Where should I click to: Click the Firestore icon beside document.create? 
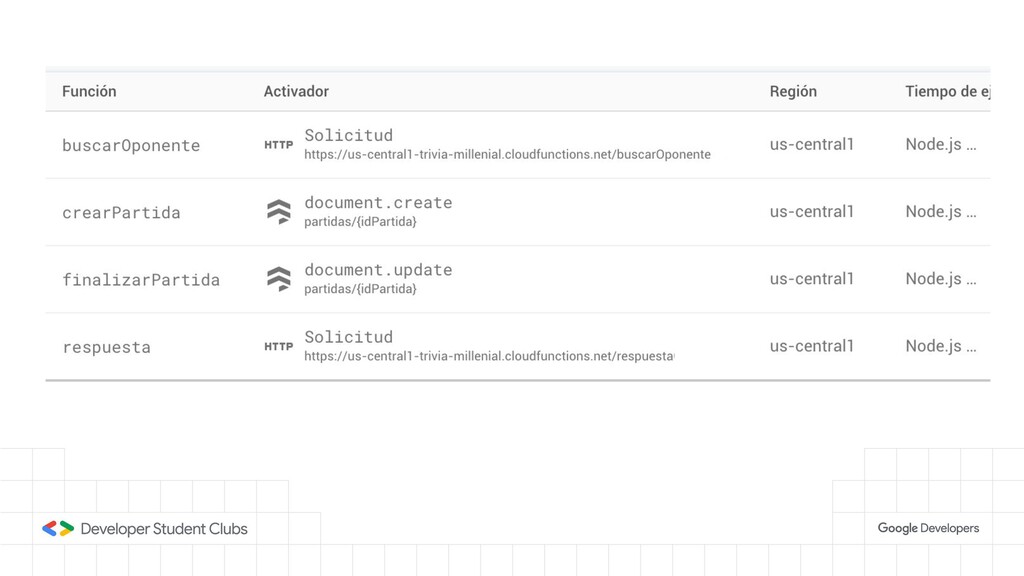[278, 211]
